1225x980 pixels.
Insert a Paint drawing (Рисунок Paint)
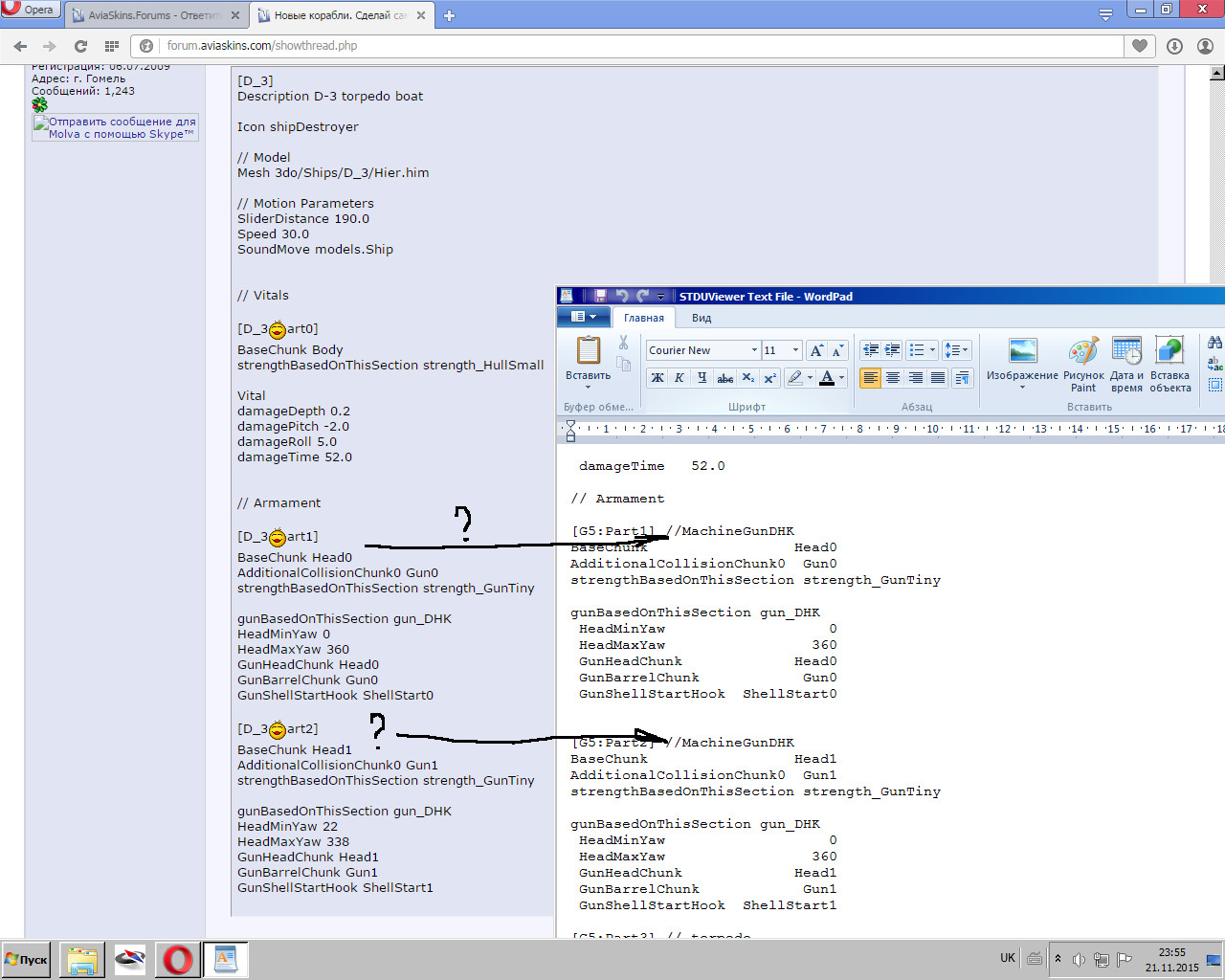click(x=1083, y=364)
